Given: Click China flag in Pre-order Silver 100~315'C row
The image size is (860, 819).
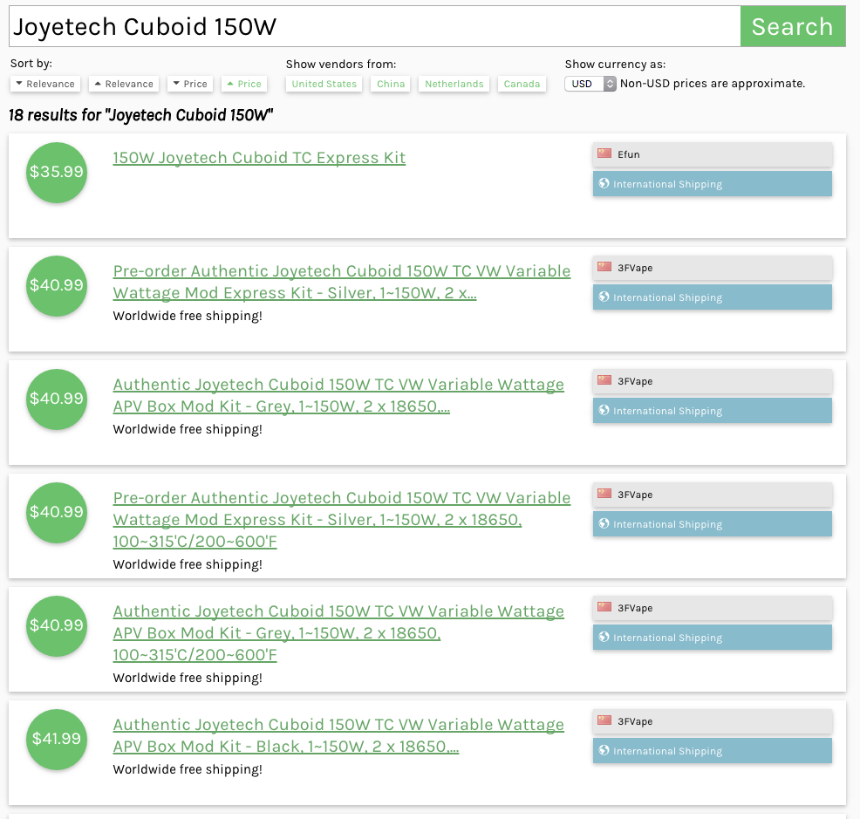Looking at the screenshot, I should (604, 493).
